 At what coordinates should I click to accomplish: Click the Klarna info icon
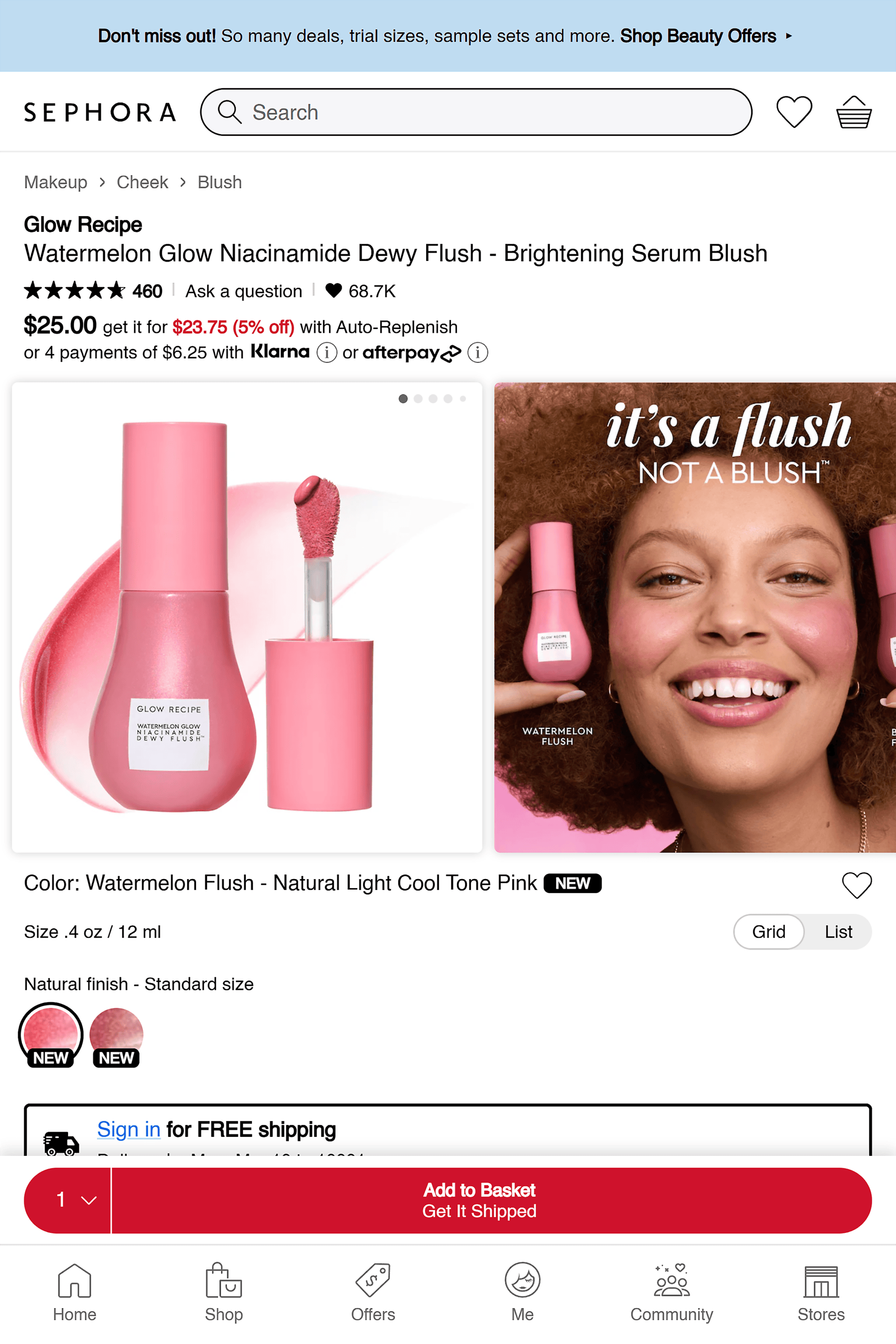tap(327, 353)
